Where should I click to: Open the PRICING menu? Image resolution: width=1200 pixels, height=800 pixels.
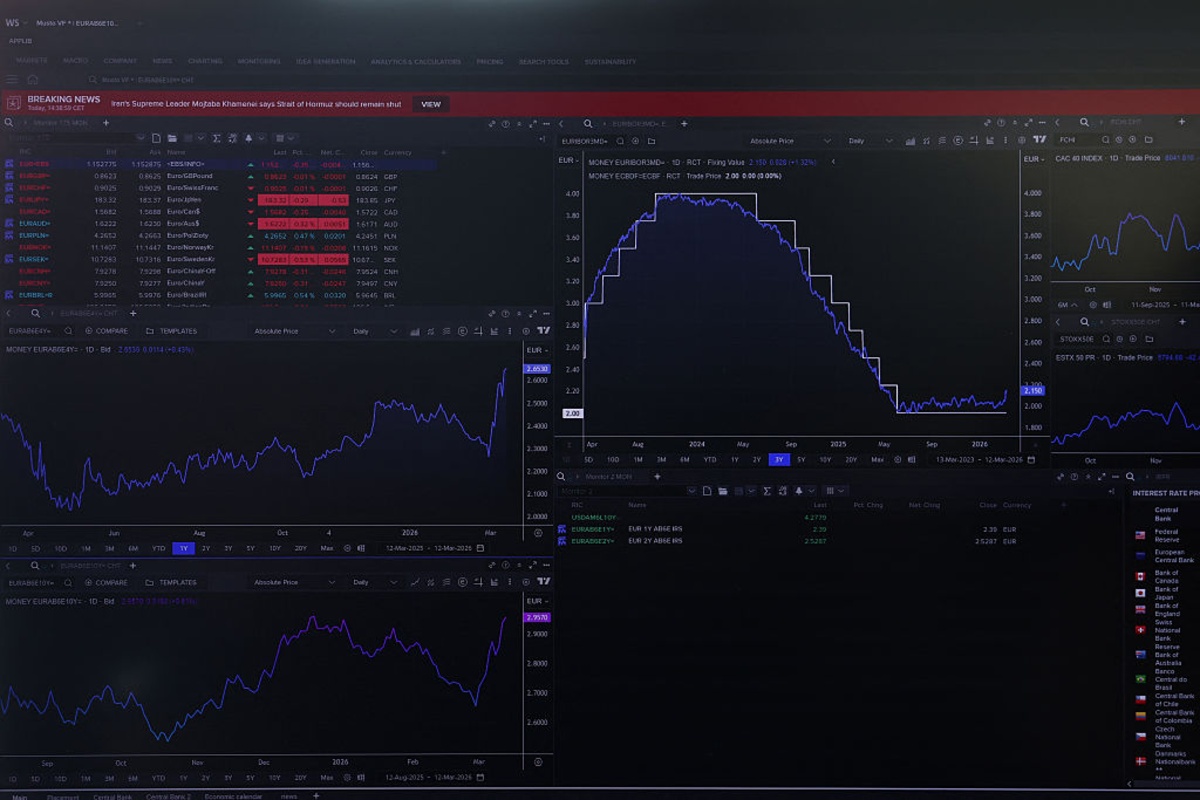[490, 61]
